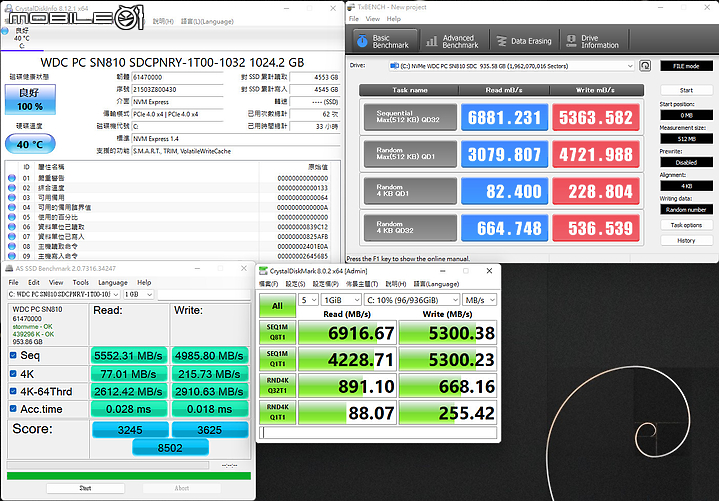Open View menu in TxBENCH
This screenshot has height=501, width=719.
[x=372, y=19]
